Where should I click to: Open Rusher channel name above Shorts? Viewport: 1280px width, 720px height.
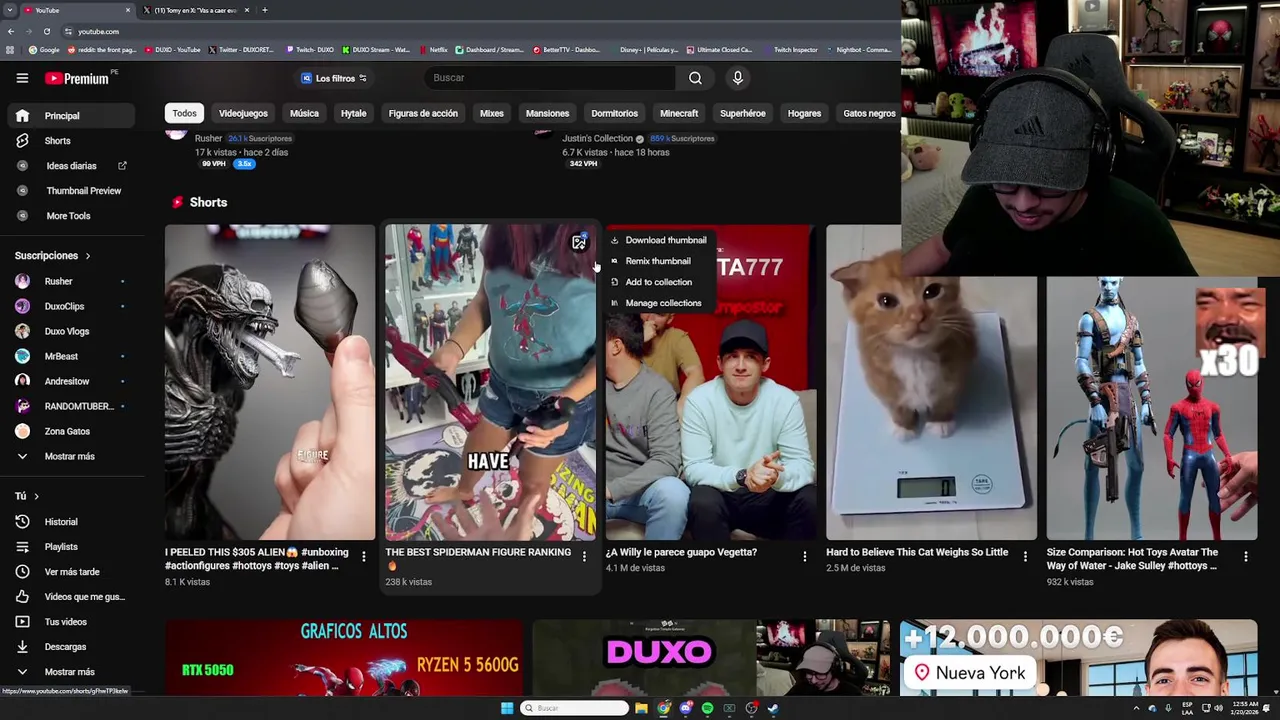208,138
